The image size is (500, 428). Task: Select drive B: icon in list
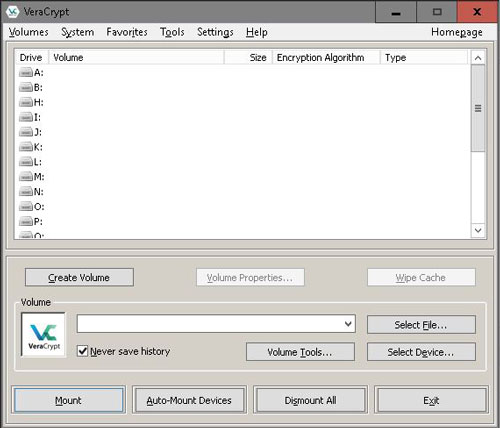26,87
